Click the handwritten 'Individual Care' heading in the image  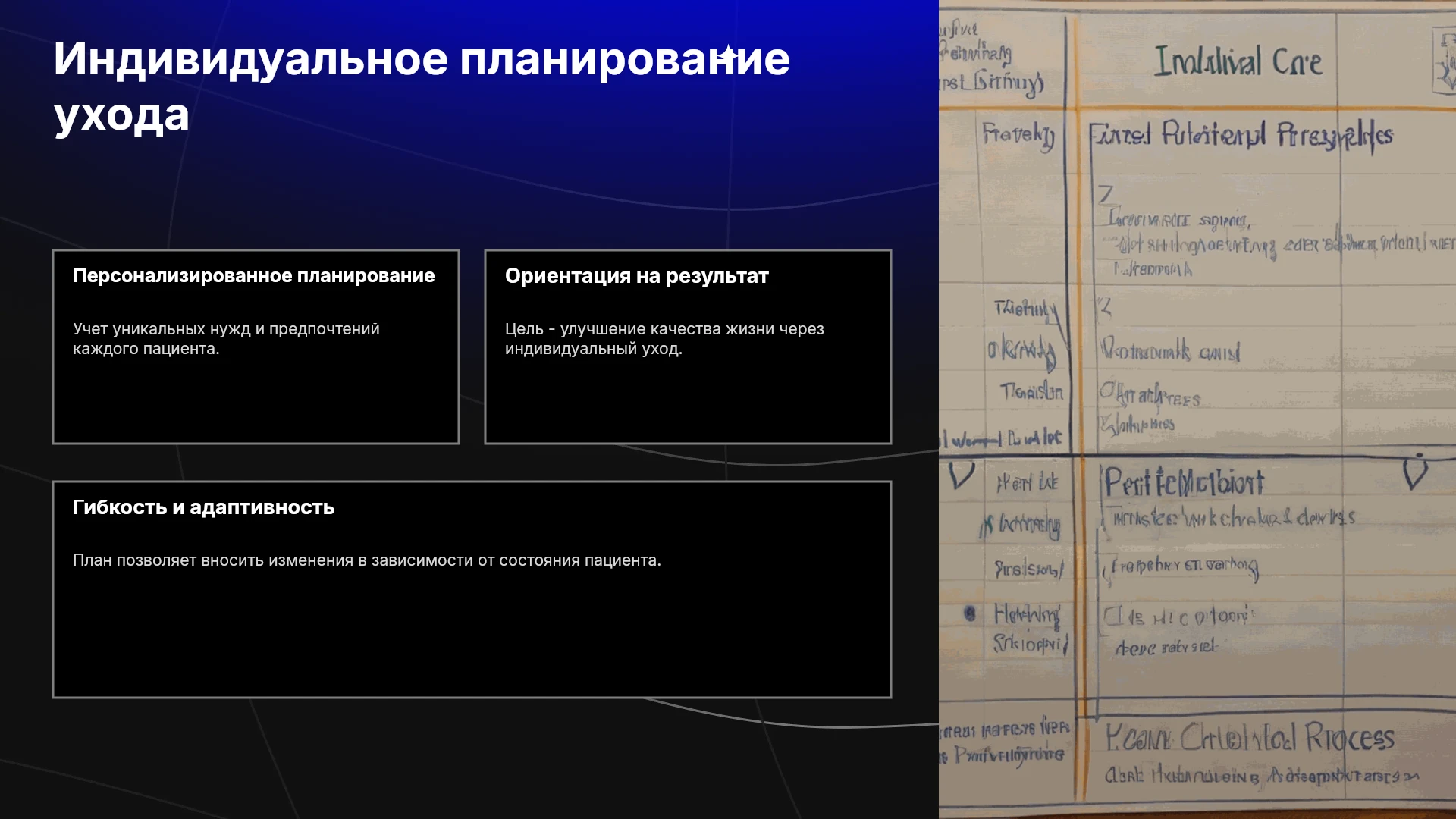pyautogui.click(x=1238, y=61)
